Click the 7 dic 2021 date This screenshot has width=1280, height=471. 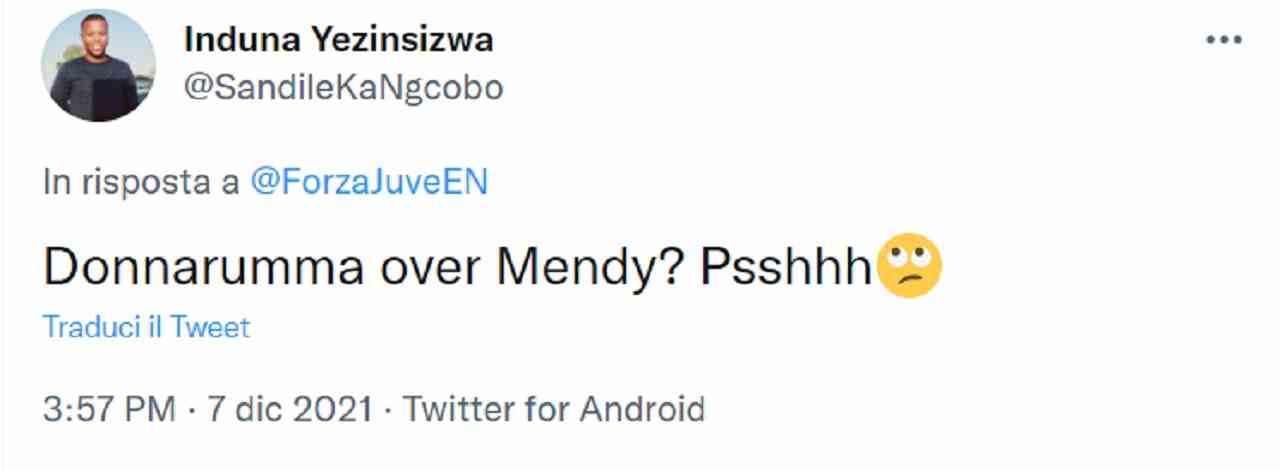287,409
